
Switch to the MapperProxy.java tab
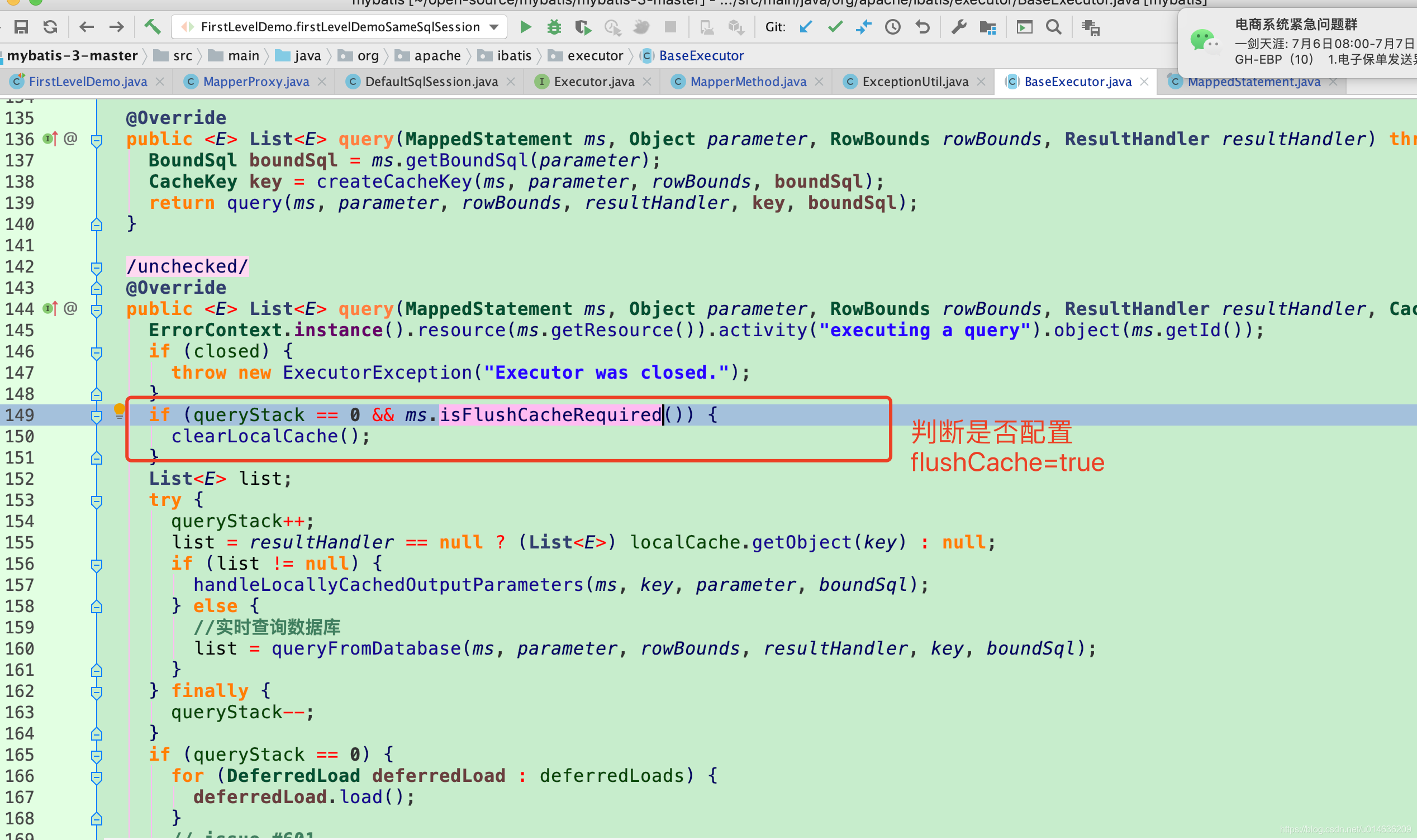(256, 82)
